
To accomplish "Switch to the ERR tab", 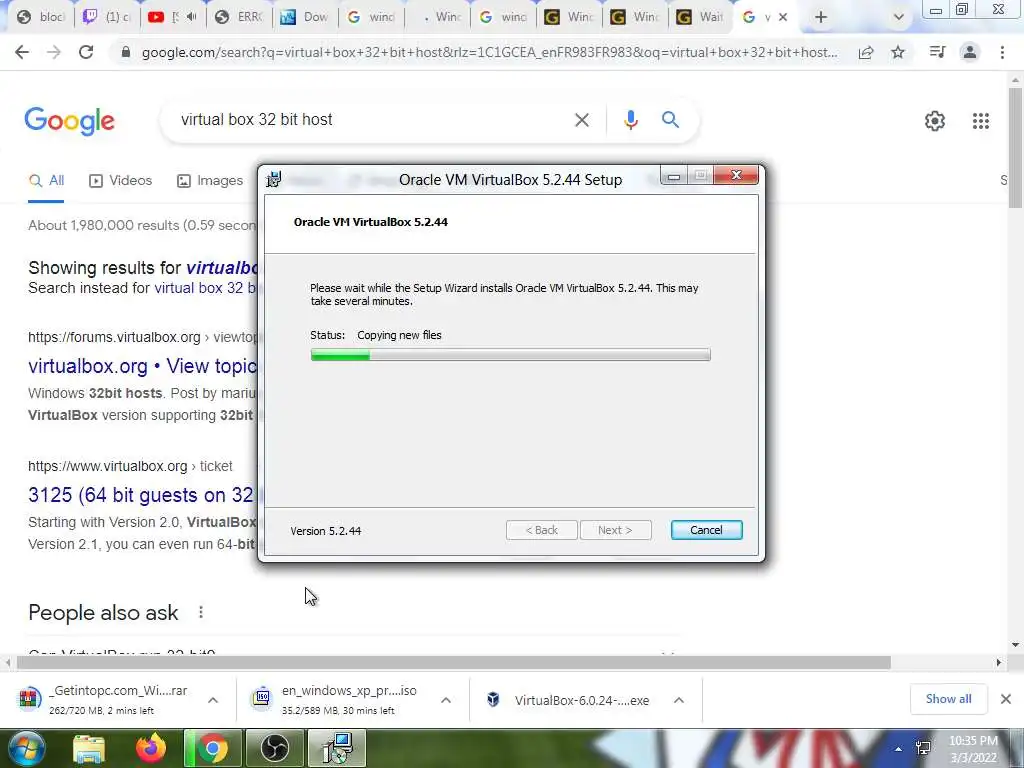I will click(238, 17).
